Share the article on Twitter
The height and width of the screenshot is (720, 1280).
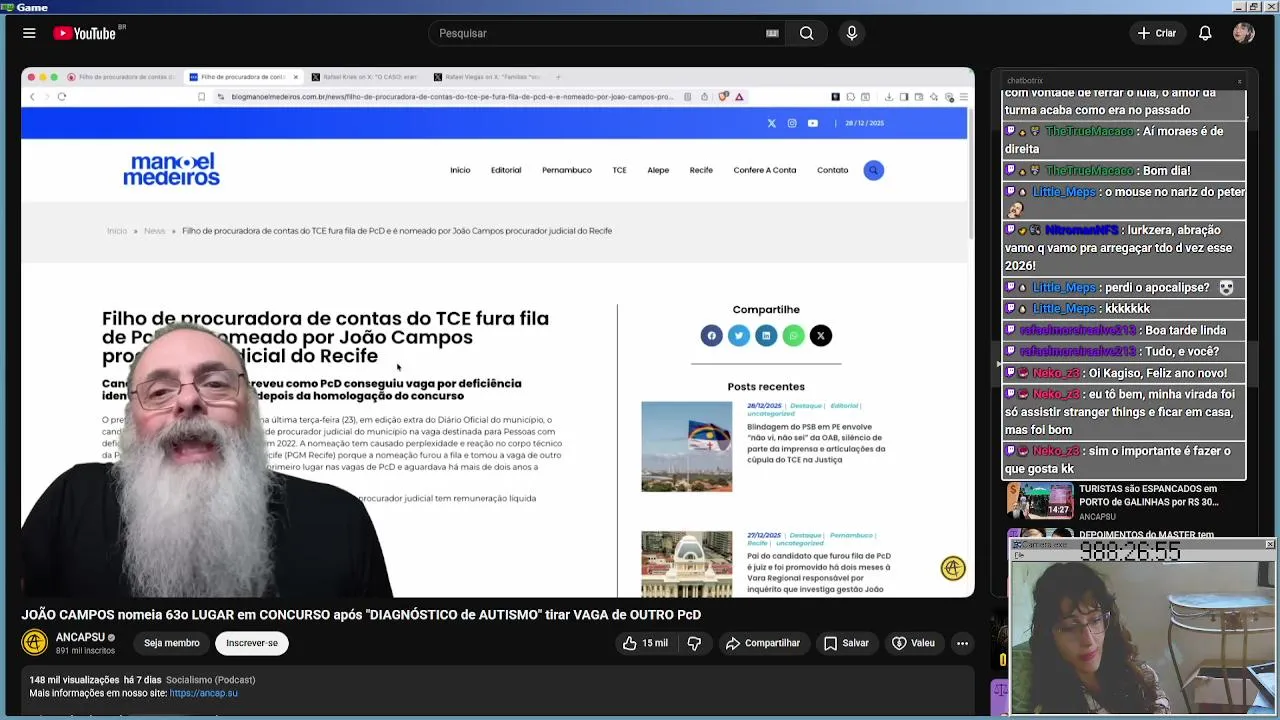(x=739, y=336)
